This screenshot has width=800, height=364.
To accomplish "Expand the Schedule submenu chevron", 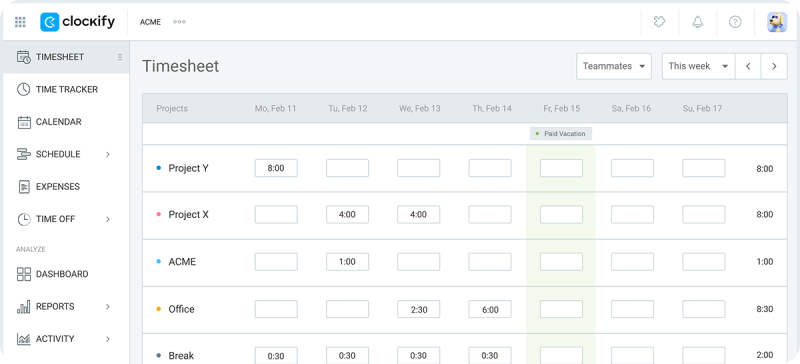I will [x=108, y=154].
